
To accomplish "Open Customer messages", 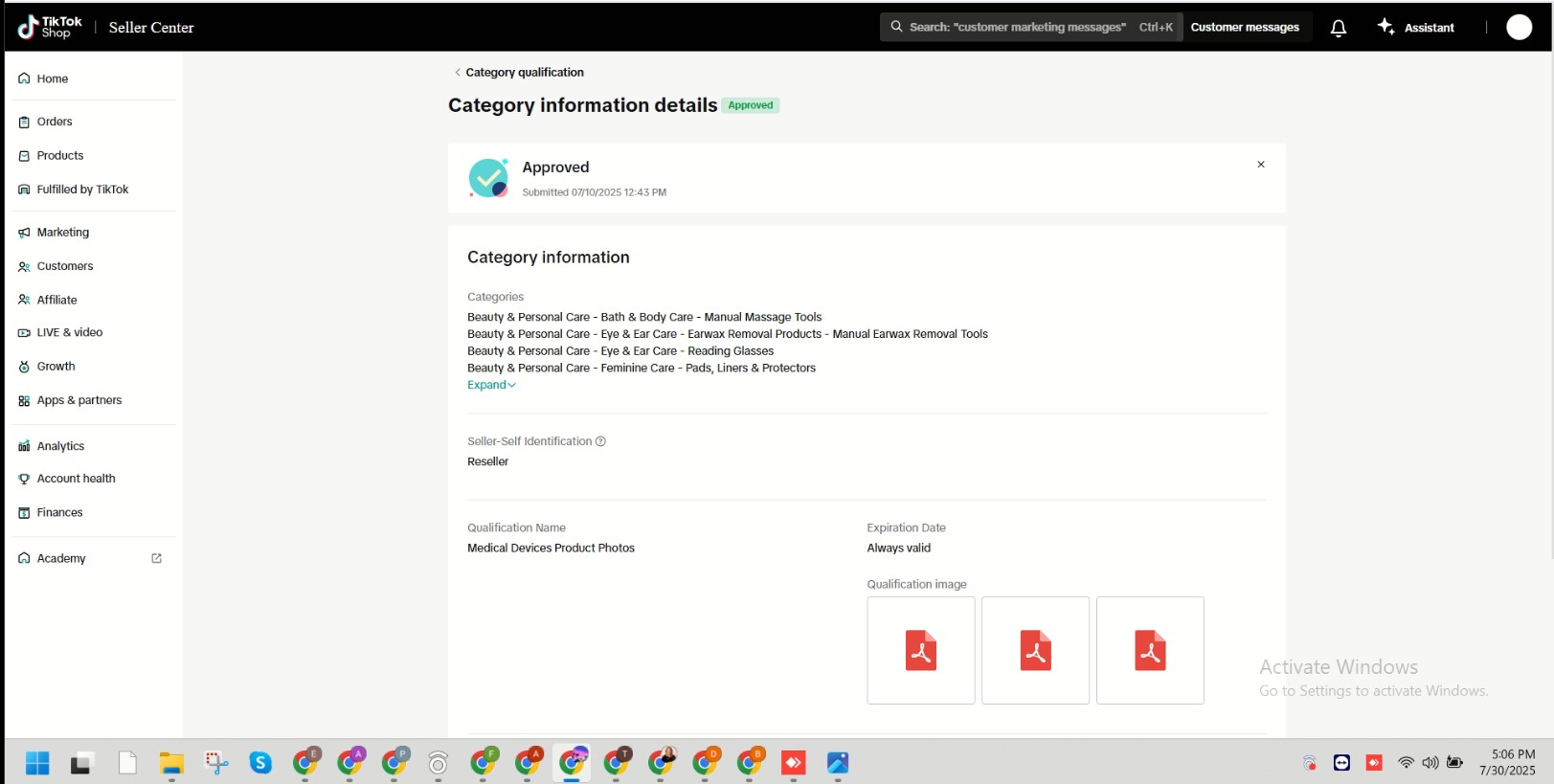I will pyautogui.click(x=1244, y=27).
